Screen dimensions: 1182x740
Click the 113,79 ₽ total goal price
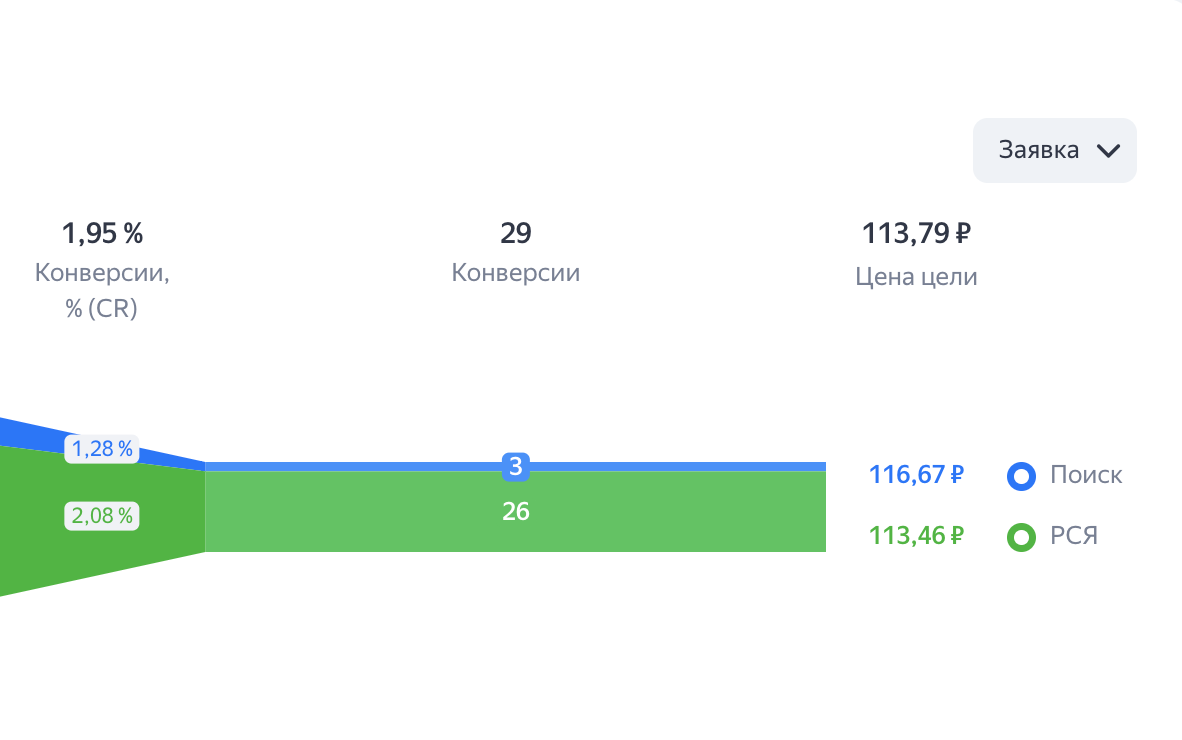click(916, 234)
